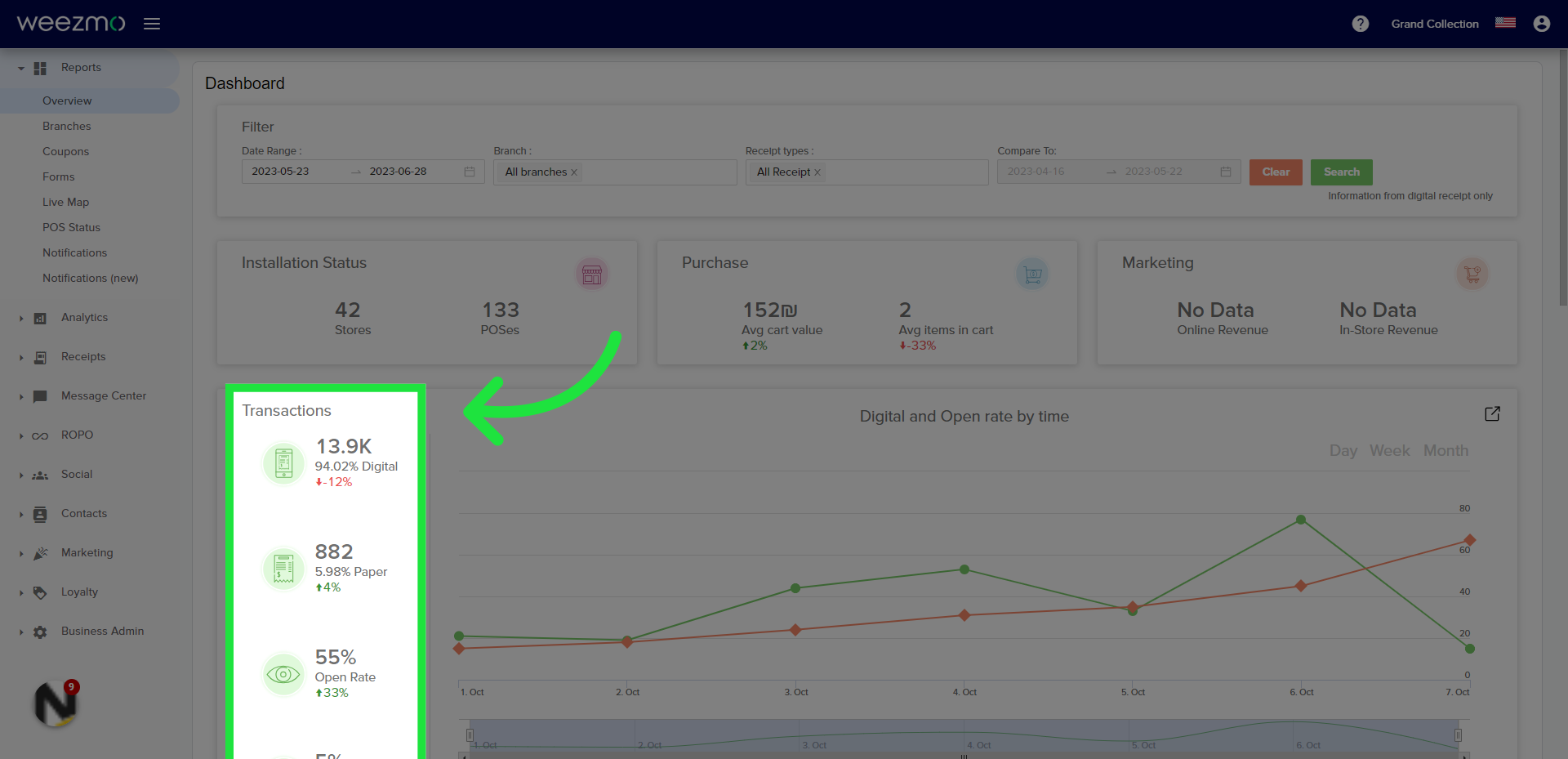Click the Reports dashboard icon in sidebar
1568x759 pixels.
click(40, 69)
